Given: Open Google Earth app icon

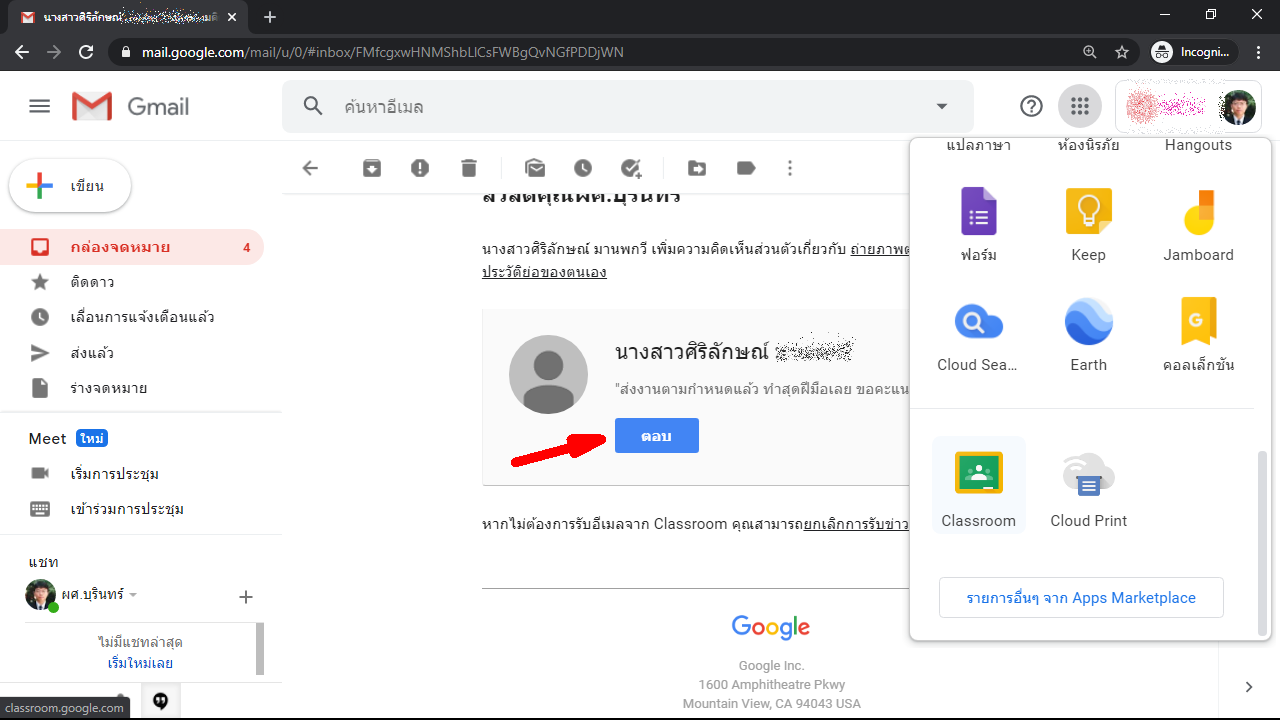Looking at the screenshot, I should pyautogui.click(x=1088, y=333).
